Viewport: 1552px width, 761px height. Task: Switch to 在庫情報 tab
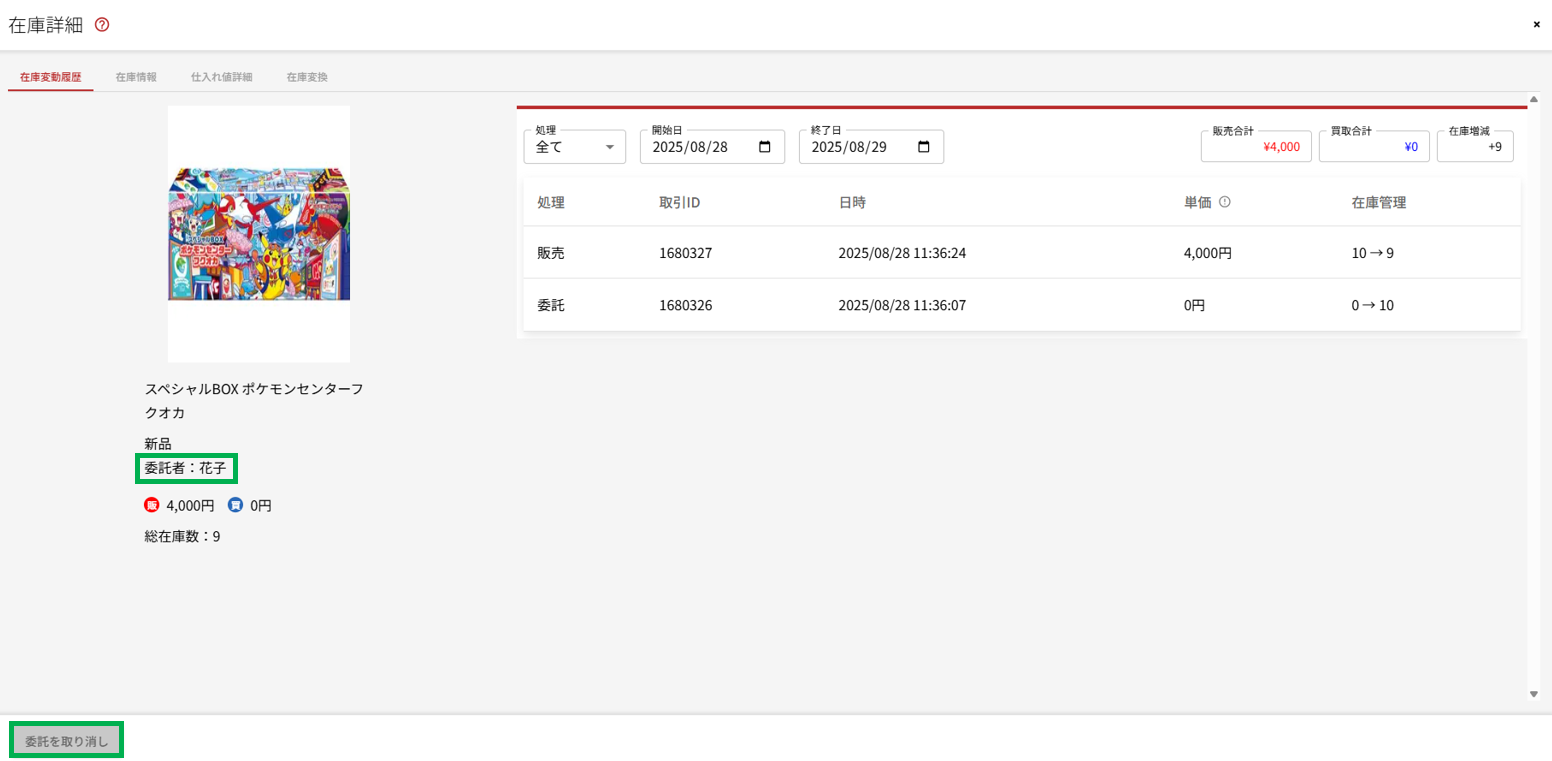tap(136, 77)
